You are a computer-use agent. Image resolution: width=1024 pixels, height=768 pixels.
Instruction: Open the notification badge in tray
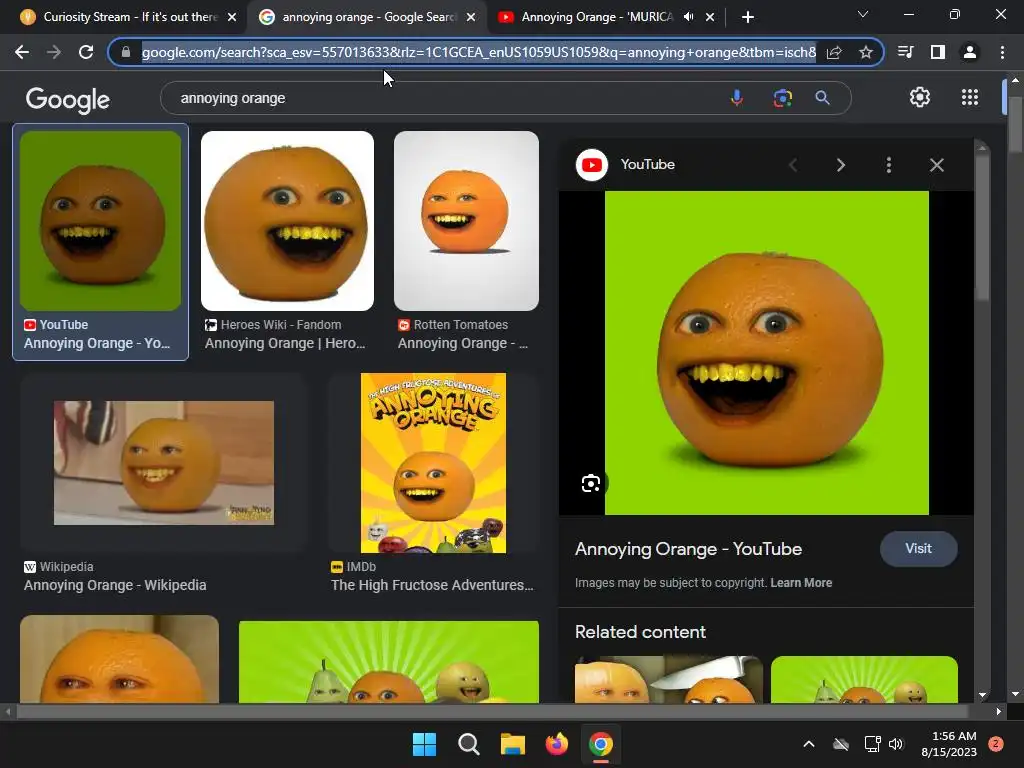coord(996,744)
